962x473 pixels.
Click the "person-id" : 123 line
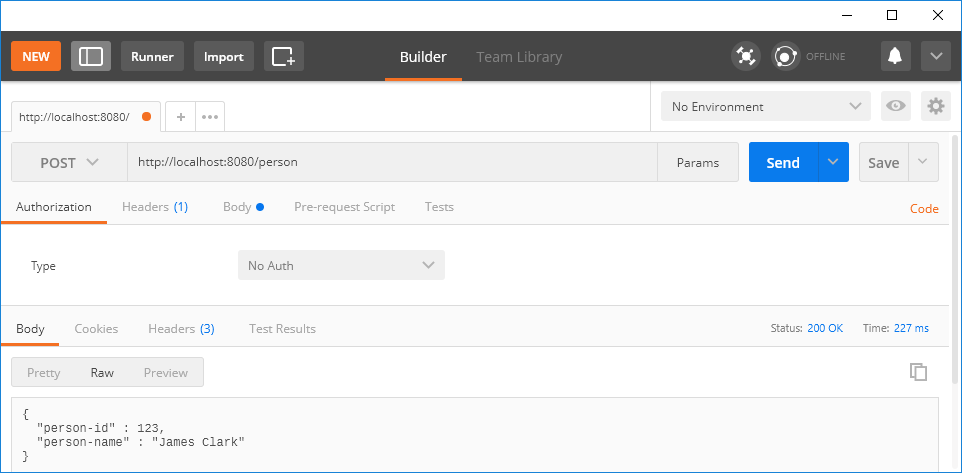[x=101, y=428]
